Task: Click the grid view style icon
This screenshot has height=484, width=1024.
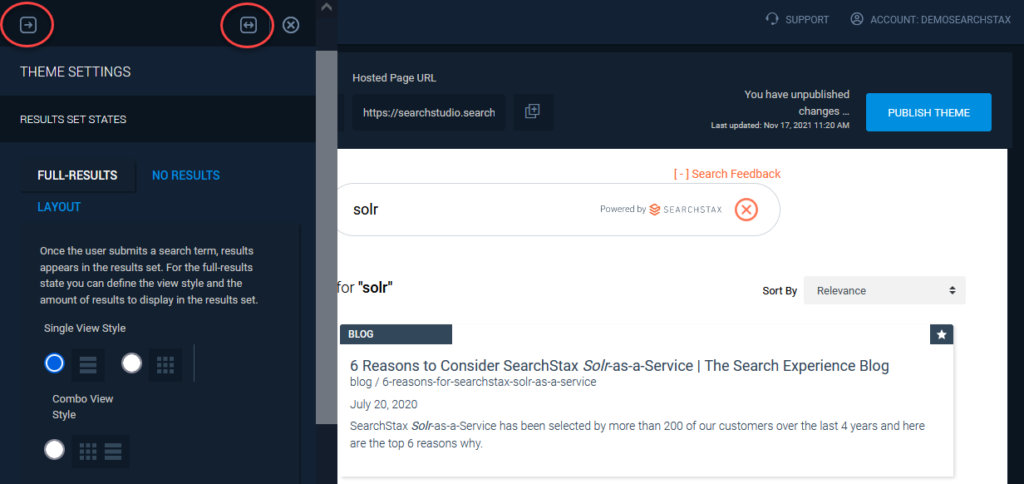Action: pyautogui.click(x=165, y=364)
